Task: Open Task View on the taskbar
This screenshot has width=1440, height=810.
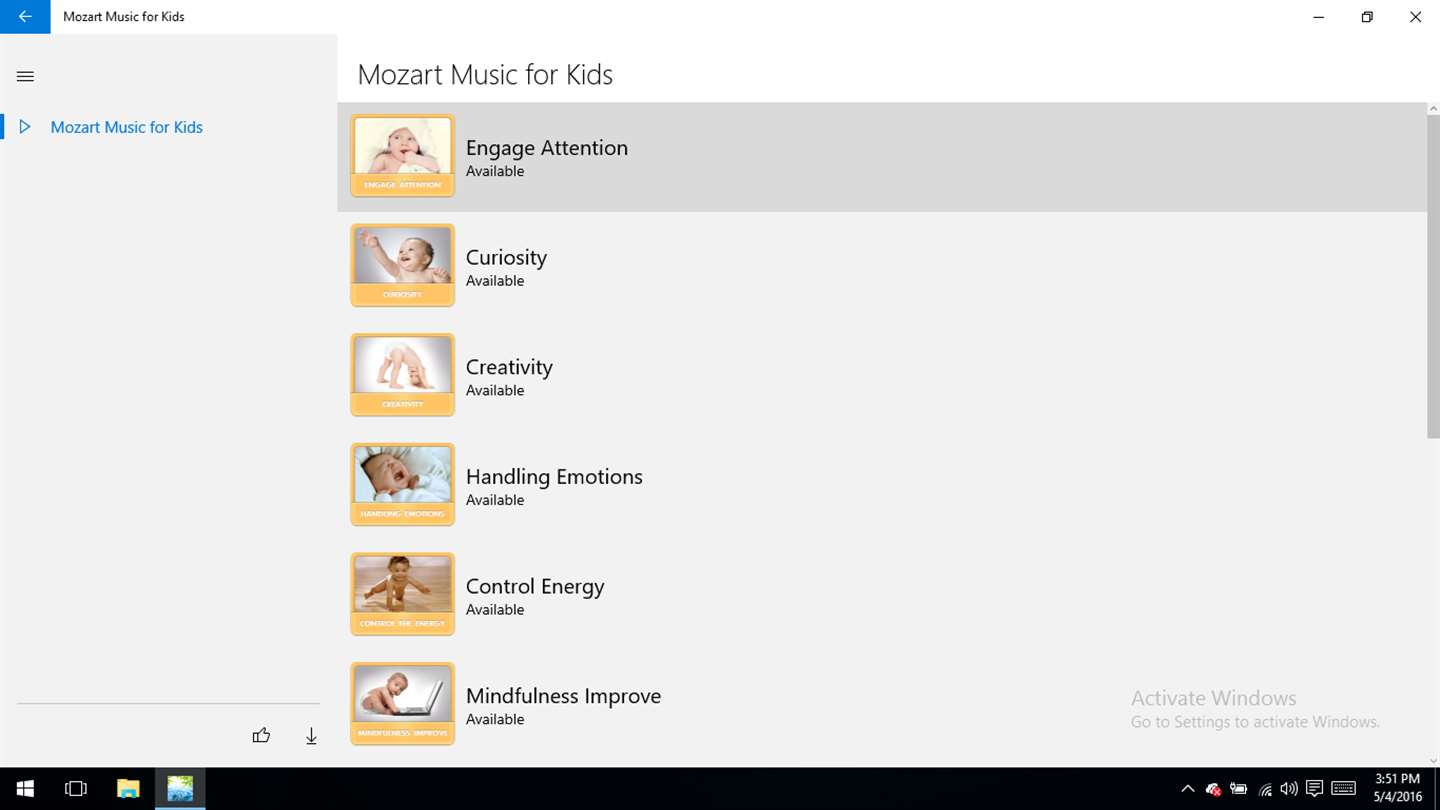Action: pyautogui.click(x=76, y=789)
